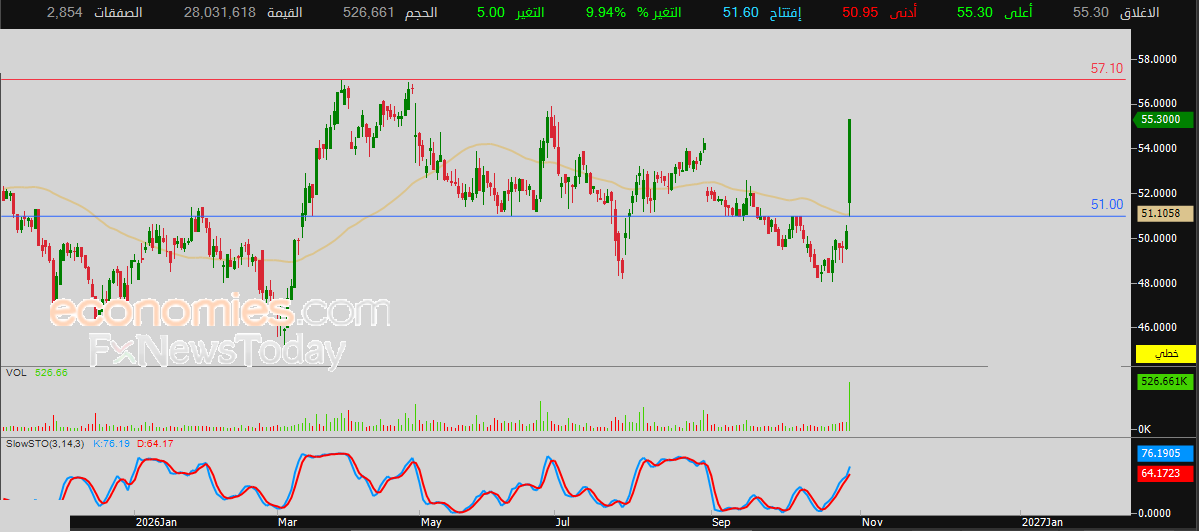Click the الاغلاق label
The width and height of the screenshot is (1199, 532).
[1141, 12]
